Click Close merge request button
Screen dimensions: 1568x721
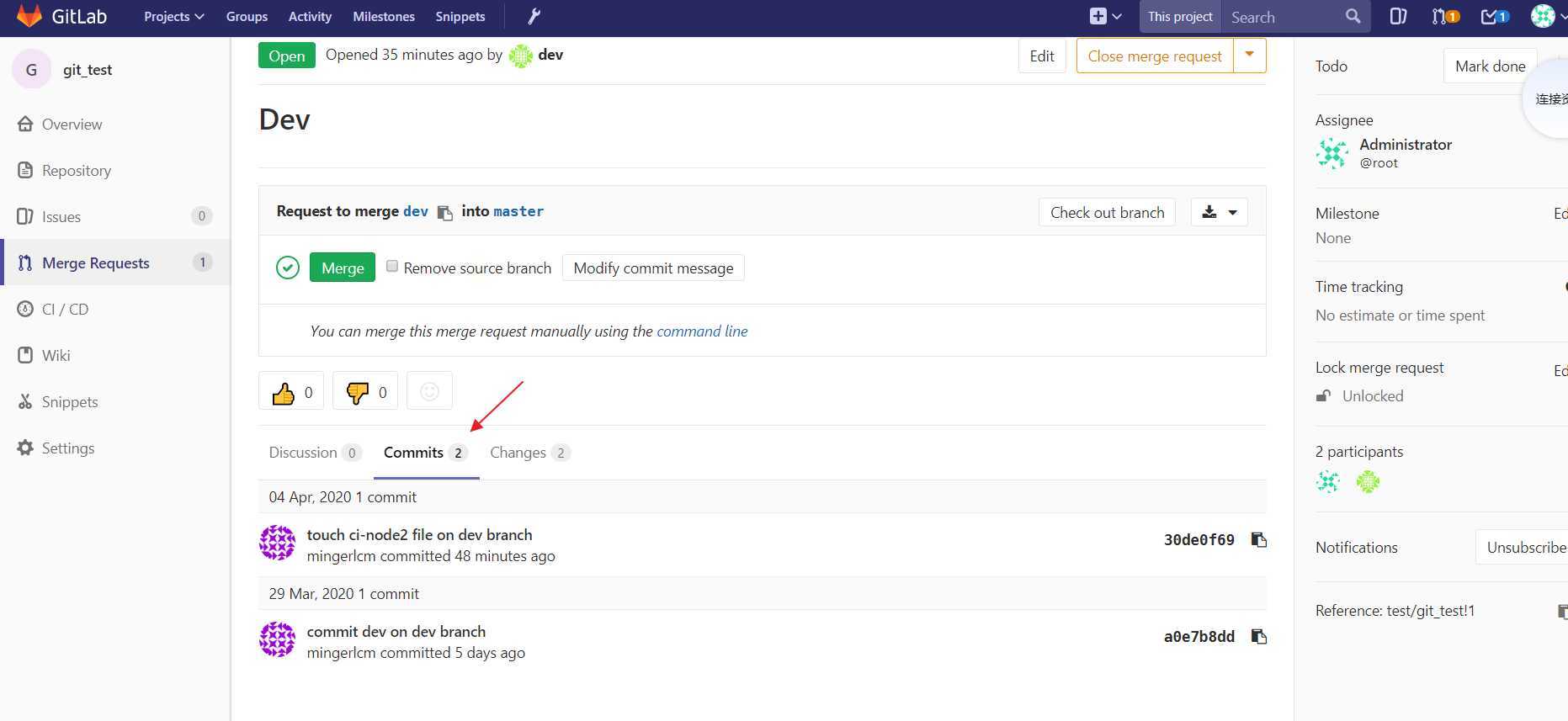coord(1155,56)
